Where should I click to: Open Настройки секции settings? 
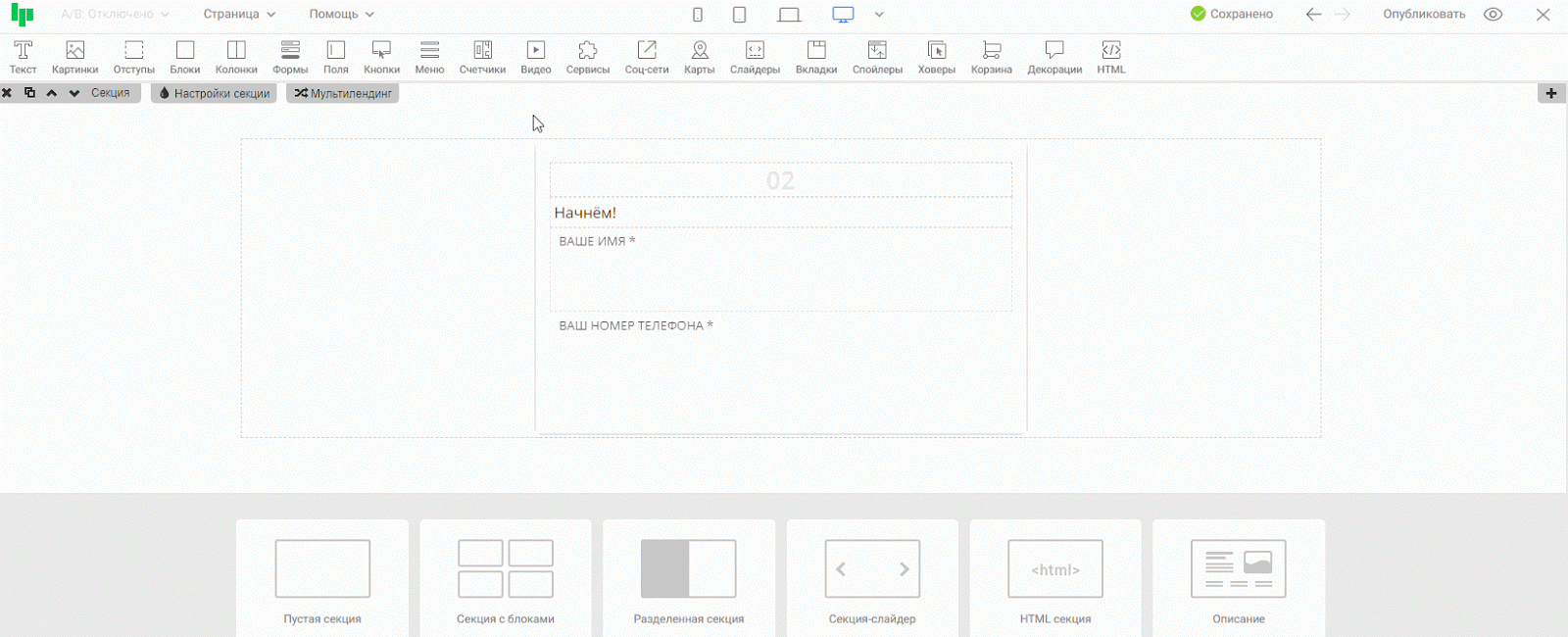pos(214,93)
